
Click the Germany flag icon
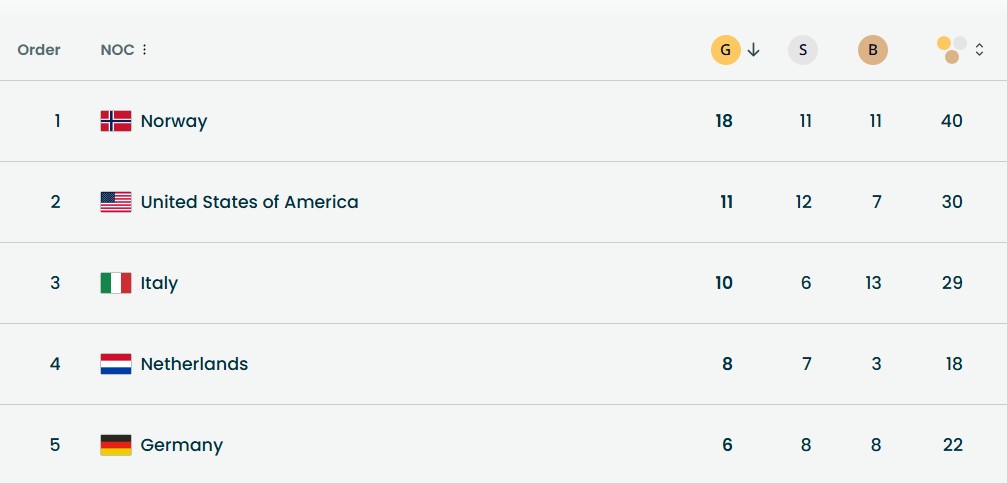coord(116,444)
